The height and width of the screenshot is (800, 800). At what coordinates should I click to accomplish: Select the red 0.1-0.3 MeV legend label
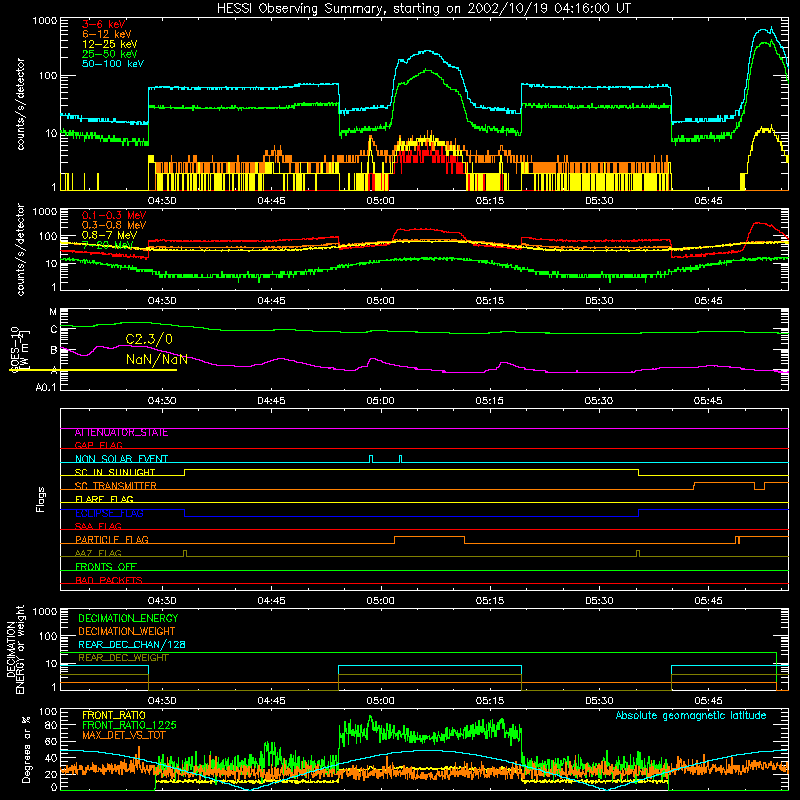coord(114,215)
